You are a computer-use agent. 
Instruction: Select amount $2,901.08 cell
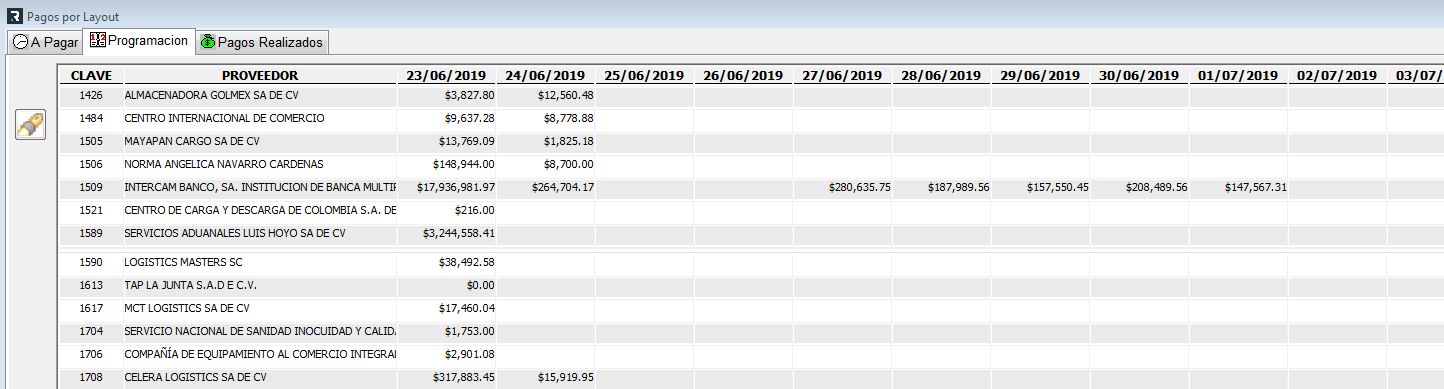tap(447, 354)
